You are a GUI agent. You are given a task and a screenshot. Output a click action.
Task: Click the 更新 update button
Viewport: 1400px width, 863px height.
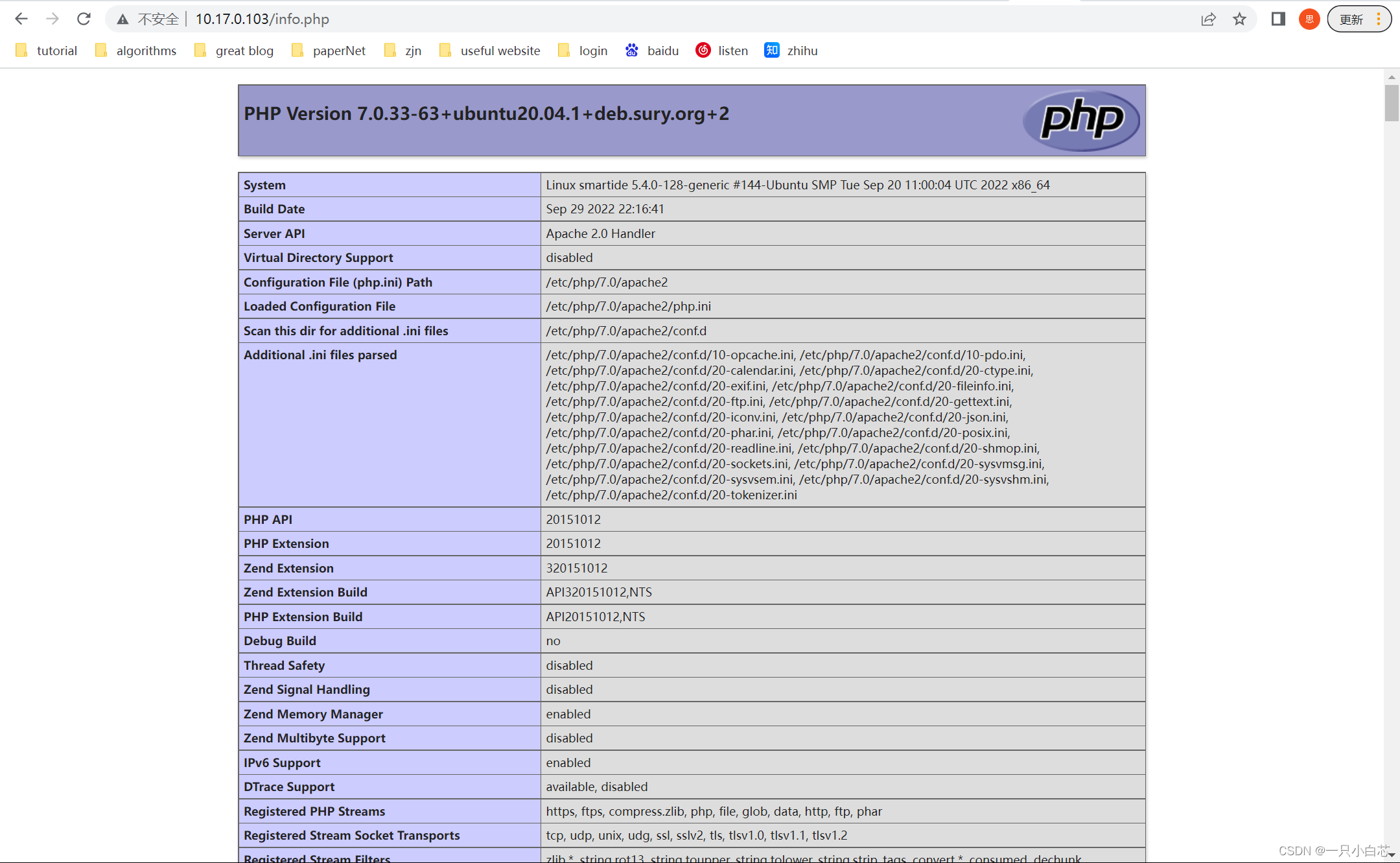(x=1352, y=19)
